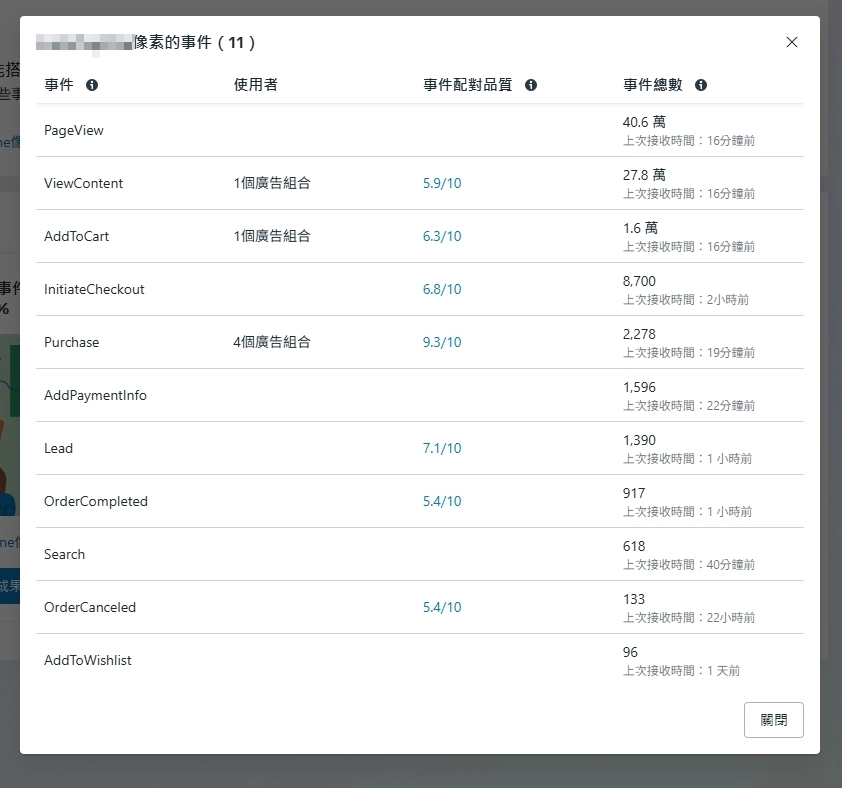Click the 事件 column header text
842x788 pixels.
(x=59, y=84)
